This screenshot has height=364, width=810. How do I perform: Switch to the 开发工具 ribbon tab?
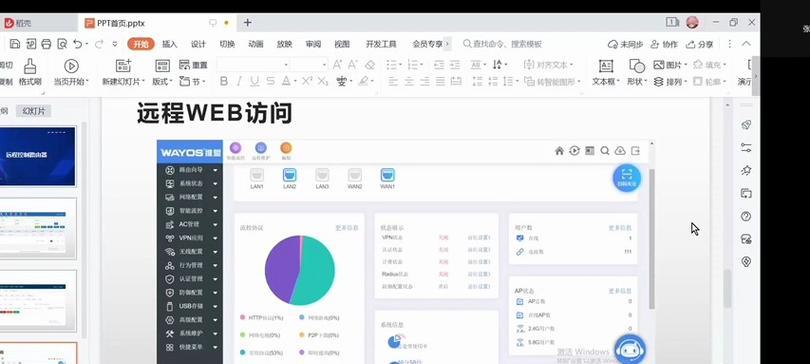pos(381,44)
